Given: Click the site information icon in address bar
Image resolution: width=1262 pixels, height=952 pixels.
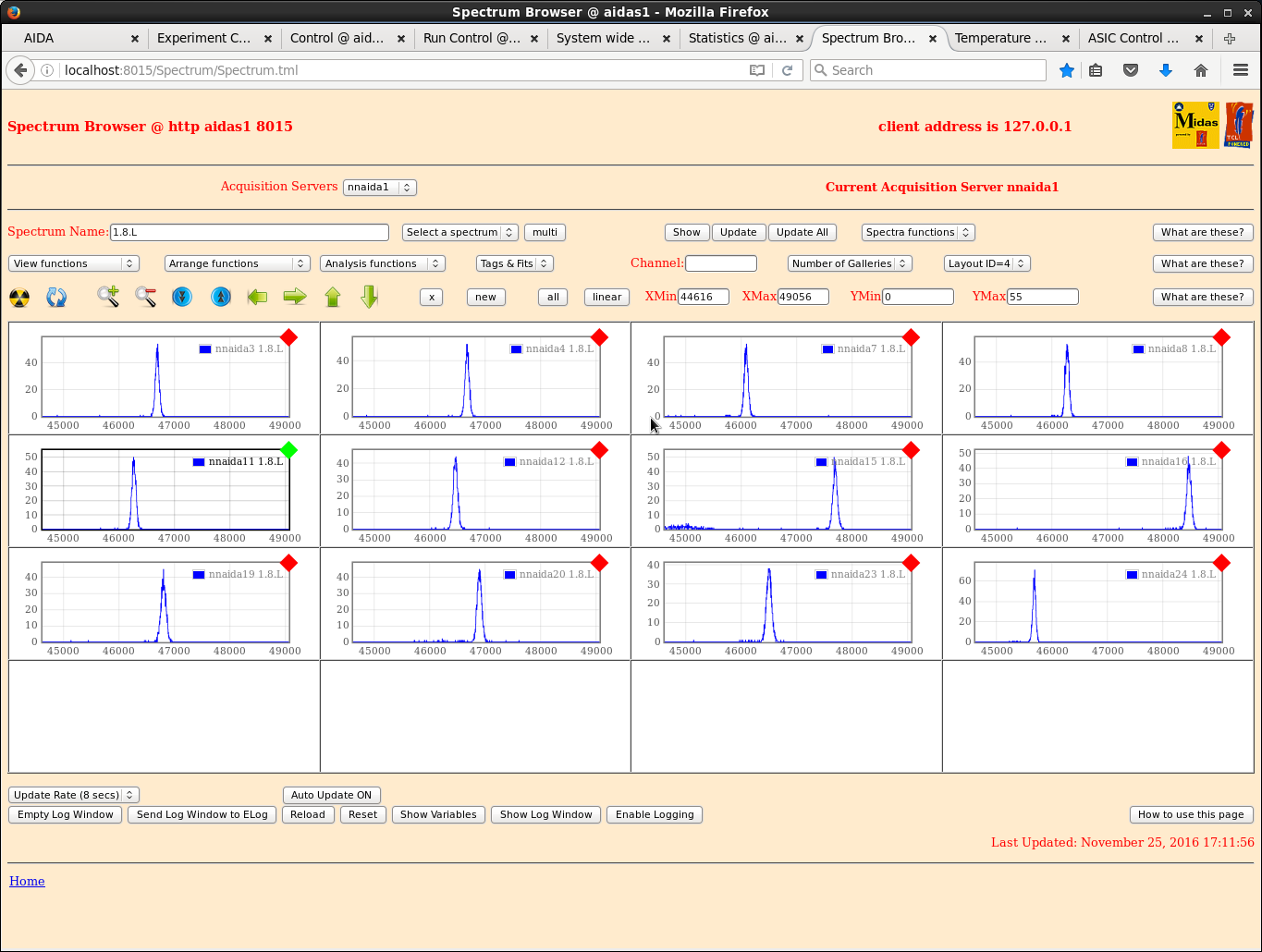Looking at the screenshot, I should pyautogui.click(x=47, y=70).
